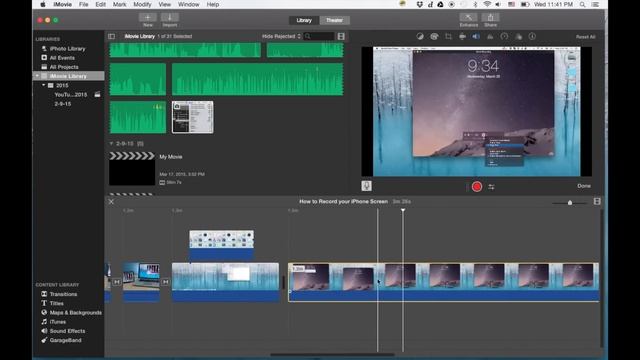Click Reset All adjustments
The image size is (640, 360).
pyautogui.click(x=585, y=37)
